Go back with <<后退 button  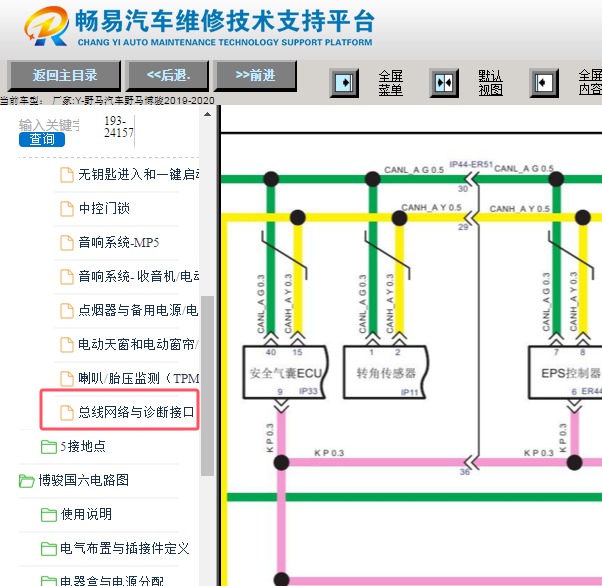pos(168,75)
